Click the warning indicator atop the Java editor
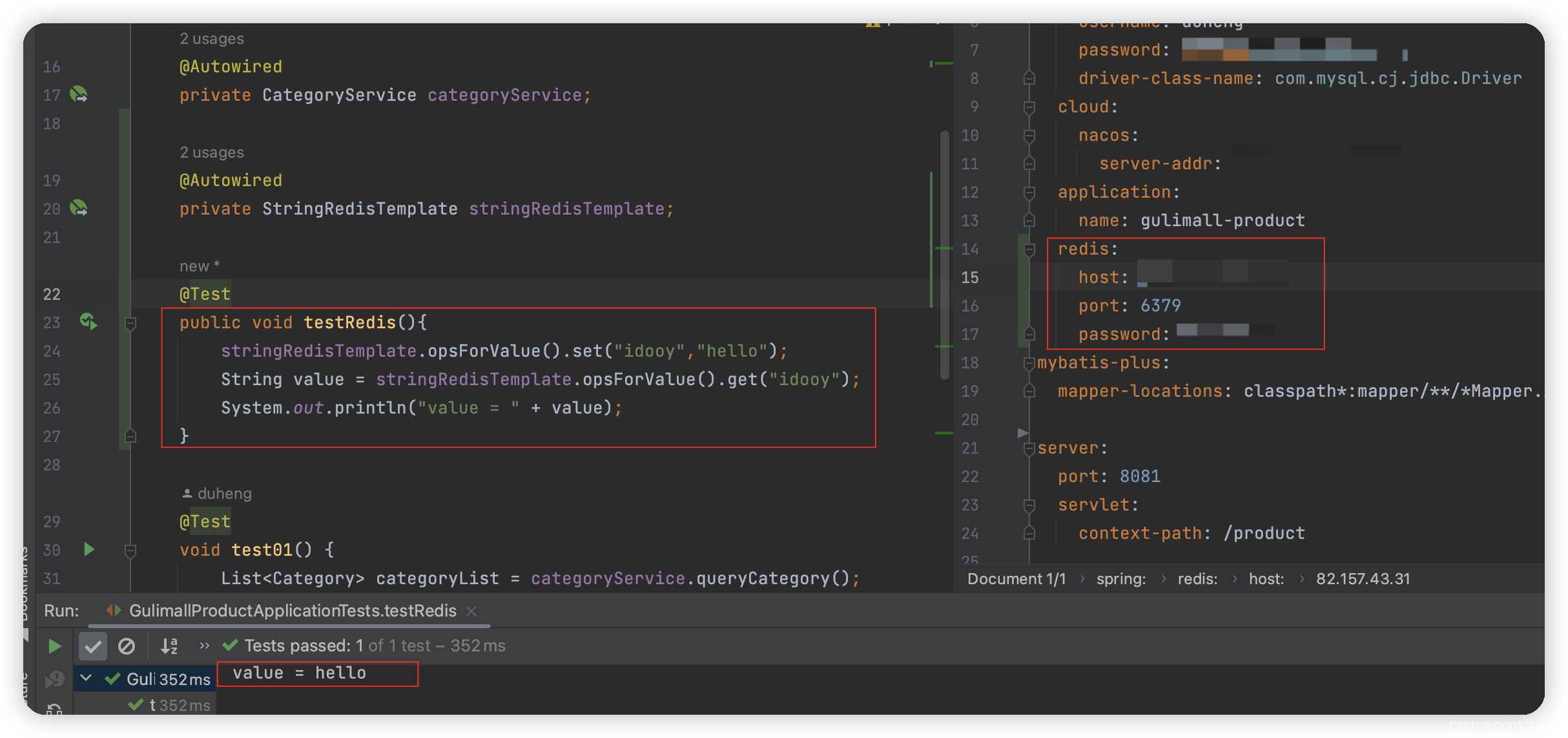 click(x=873, y=25)
